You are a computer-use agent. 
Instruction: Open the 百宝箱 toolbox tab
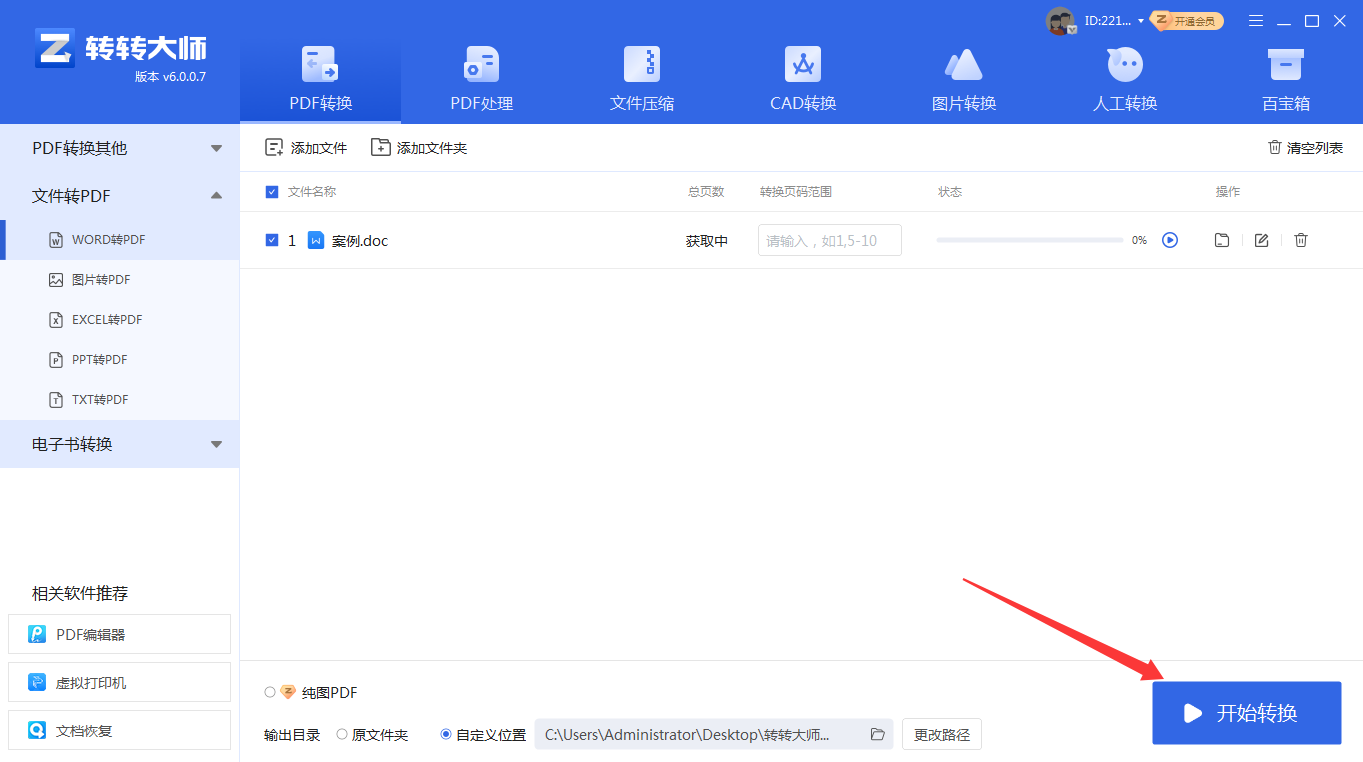[x=1285, y=80]
